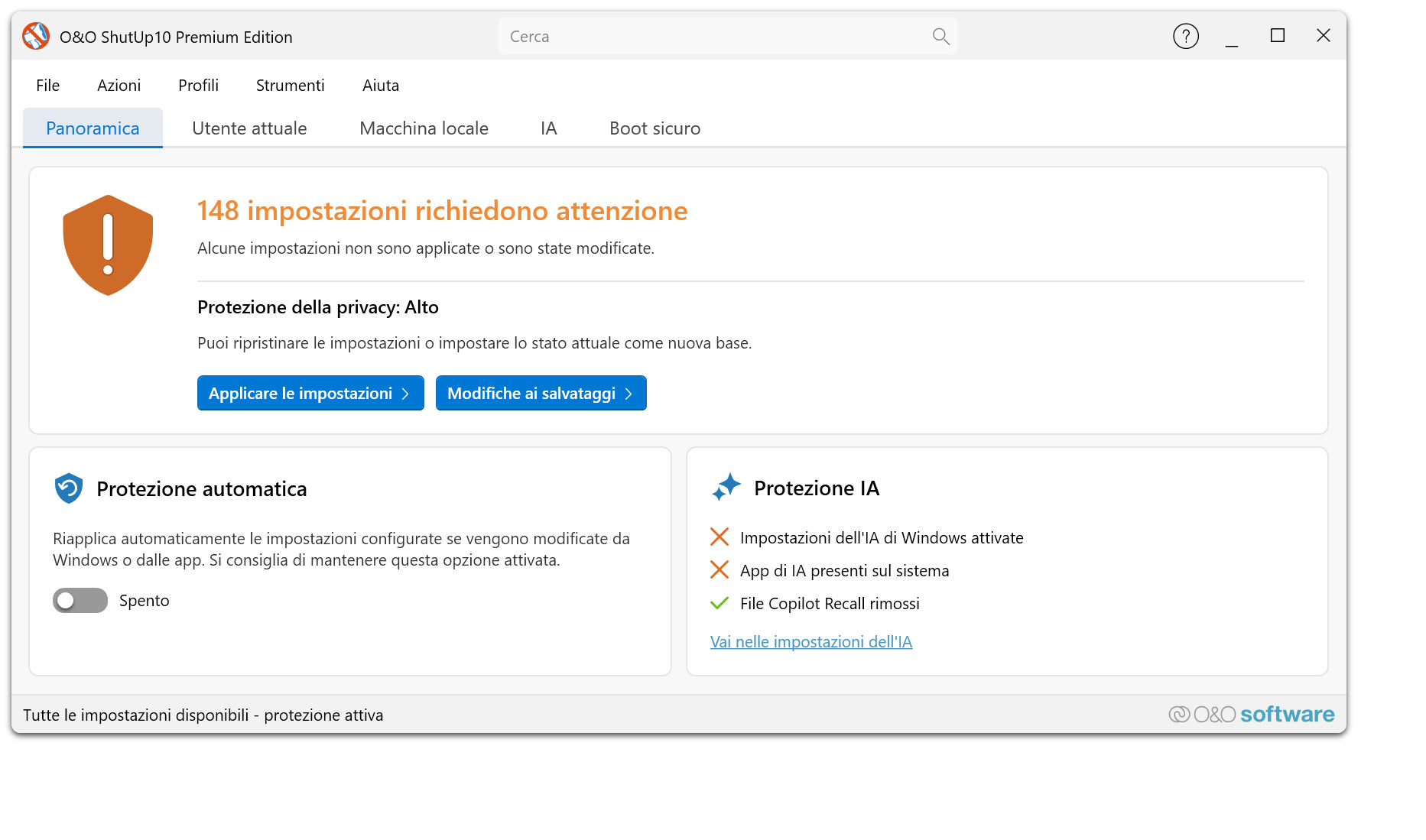Viewport: 1426px width, 840px height.
Task: Select the Panoramica tab
Action: tap(93, 128)
